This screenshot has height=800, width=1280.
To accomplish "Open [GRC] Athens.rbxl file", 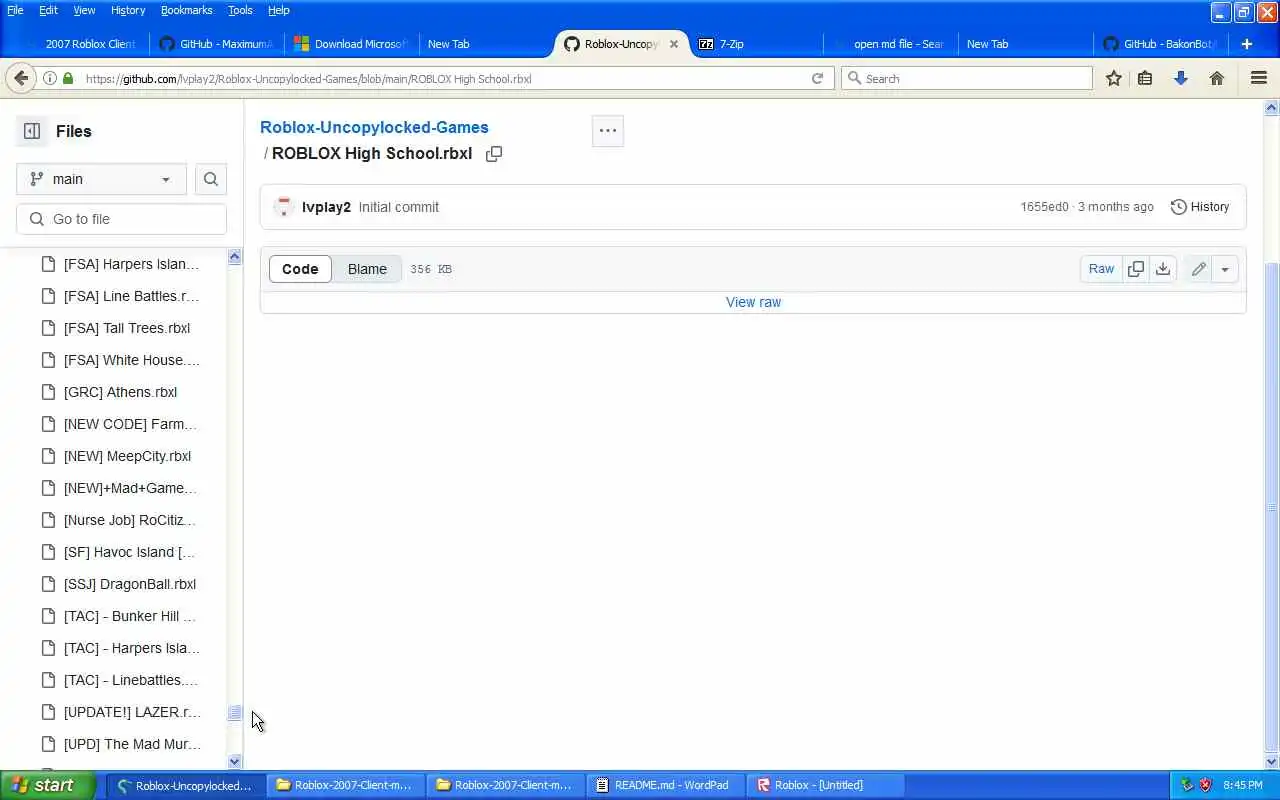I will point(120,392).
